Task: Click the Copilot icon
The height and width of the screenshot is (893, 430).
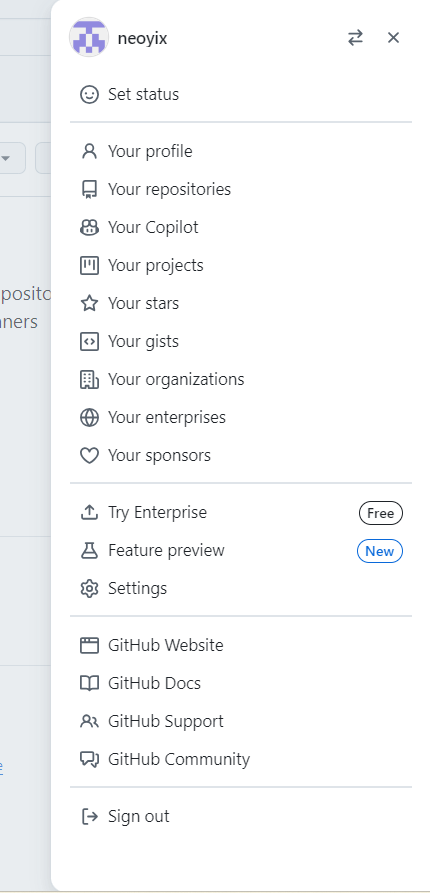Action: click(x=89, y=227)
